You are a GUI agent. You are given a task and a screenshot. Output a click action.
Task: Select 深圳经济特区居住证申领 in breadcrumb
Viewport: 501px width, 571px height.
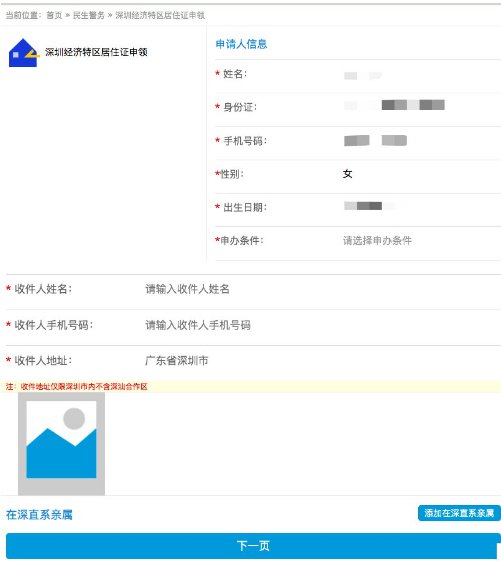pyautogui.click(x=160, y=15)
